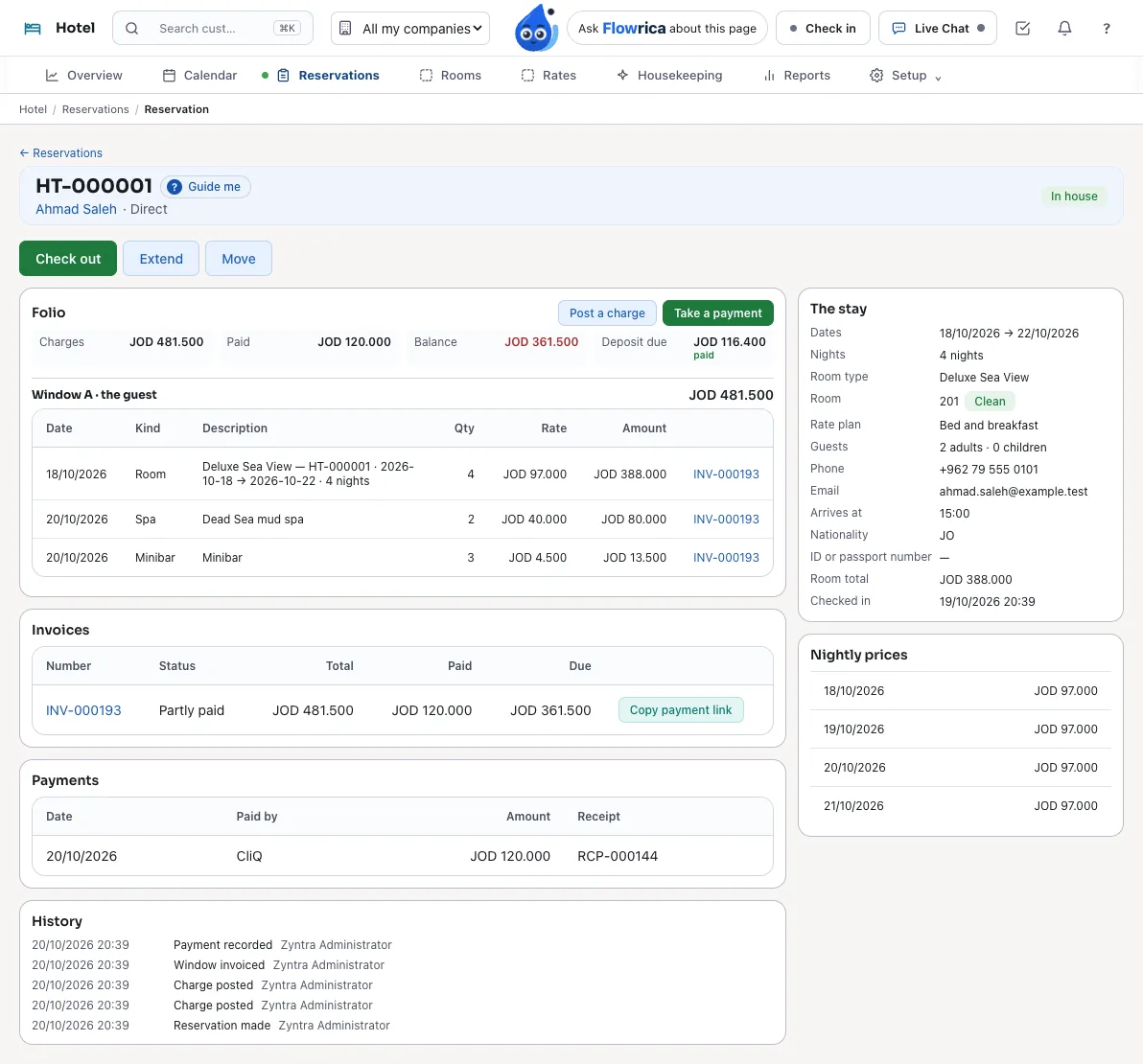Open INV-000193 link on the Minibar row
This screenshot has width=1143, height=1064.
[726, 558]
